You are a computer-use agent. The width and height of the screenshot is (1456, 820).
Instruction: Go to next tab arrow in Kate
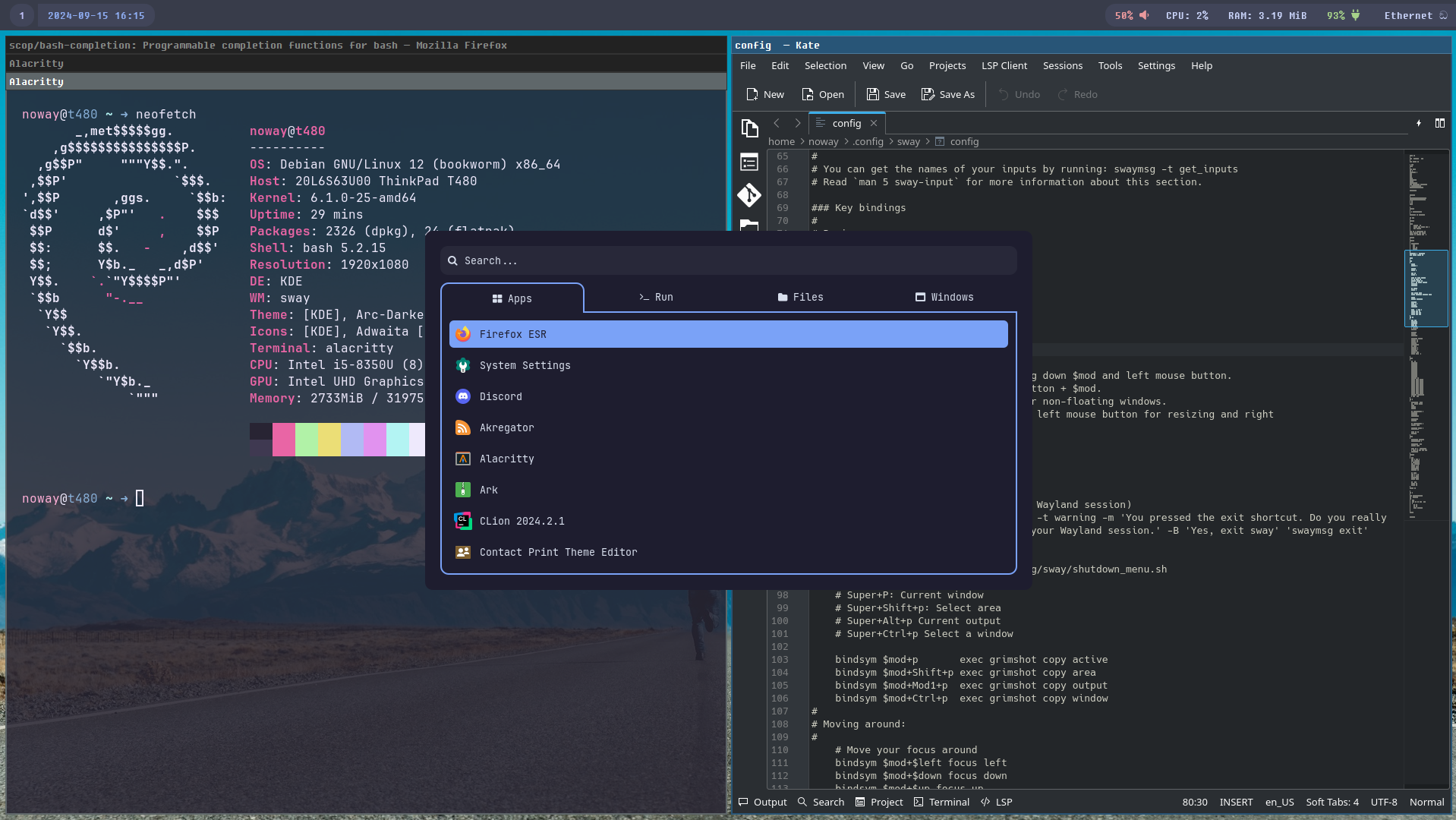[x=798, y=123]
